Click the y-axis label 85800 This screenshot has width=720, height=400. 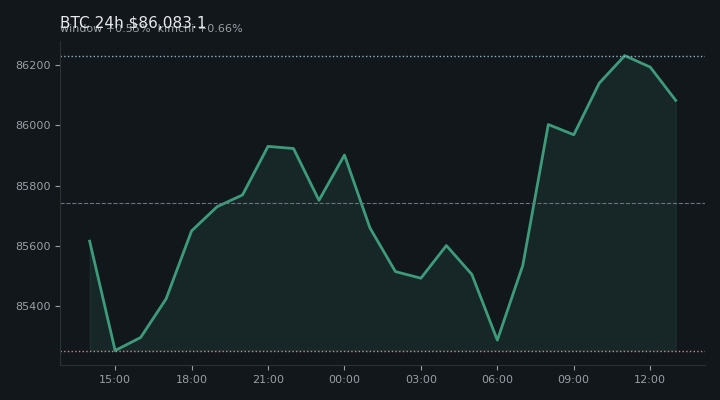click(x=33, y=186)
